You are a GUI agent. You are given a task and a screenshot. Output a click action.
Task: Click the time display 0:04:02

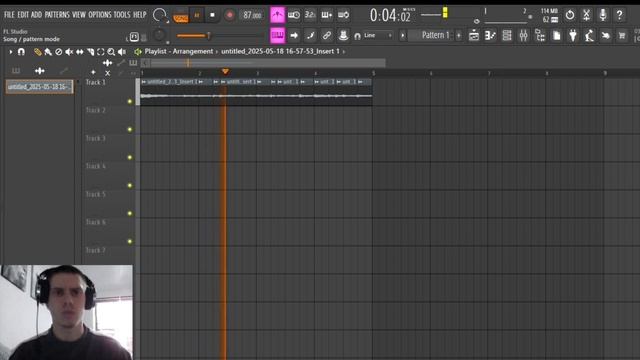point(390,16)
